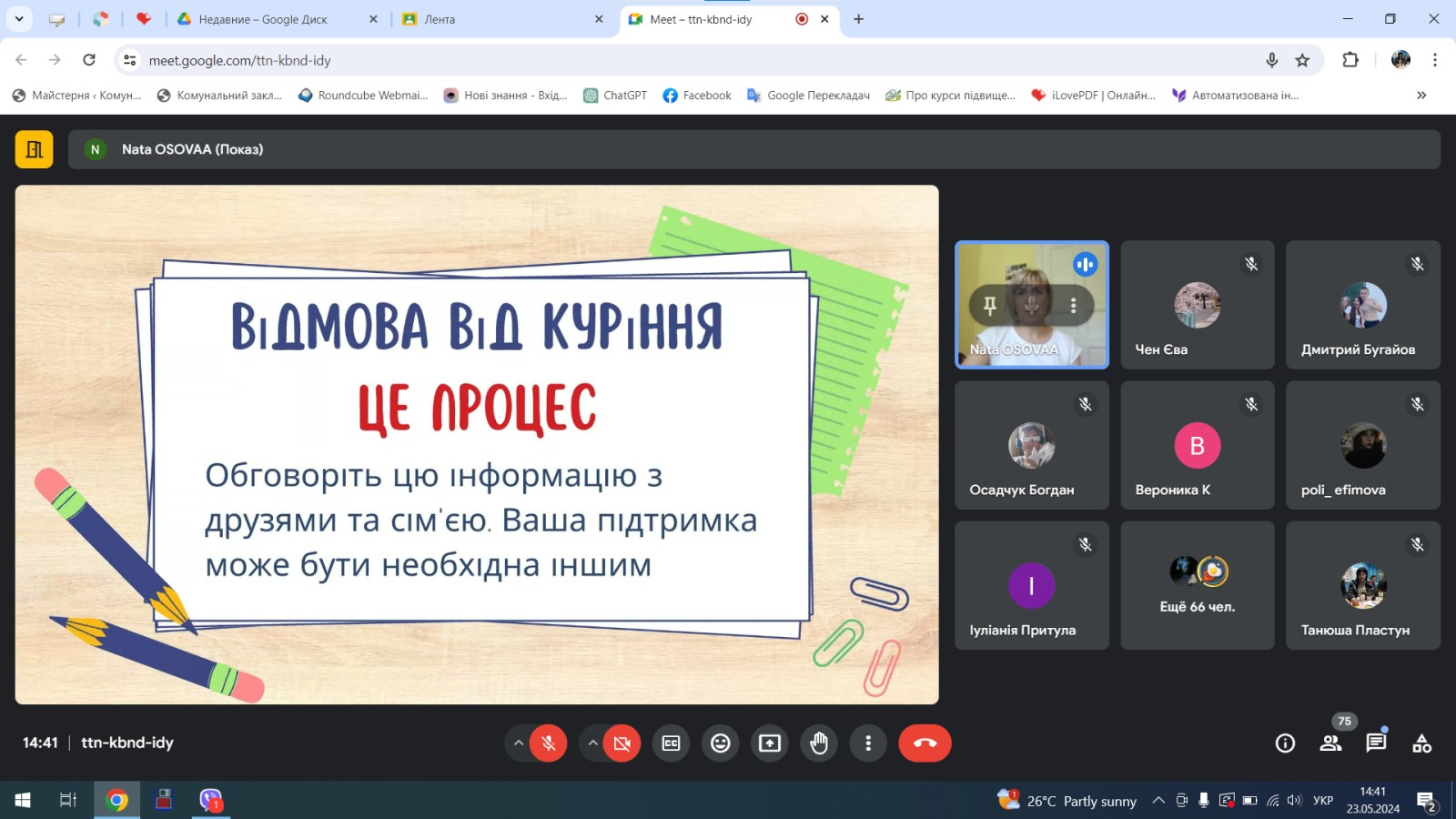Leave the call with the red button
Screen dimensions: 1456x819
925,743
